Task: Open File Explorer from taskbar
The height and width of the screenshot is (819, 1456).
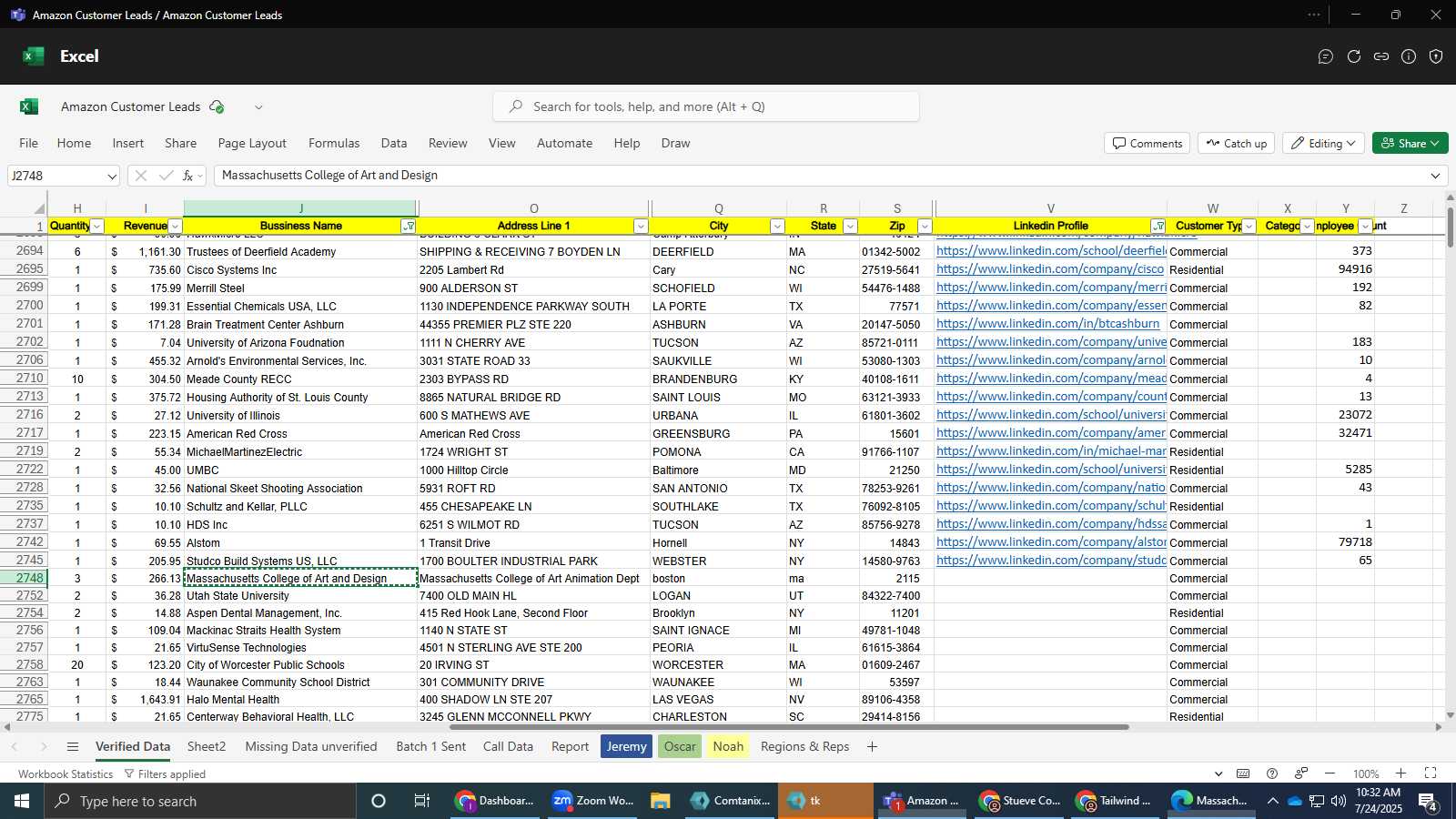Action: pyautogui.click(x=661, y=801)
